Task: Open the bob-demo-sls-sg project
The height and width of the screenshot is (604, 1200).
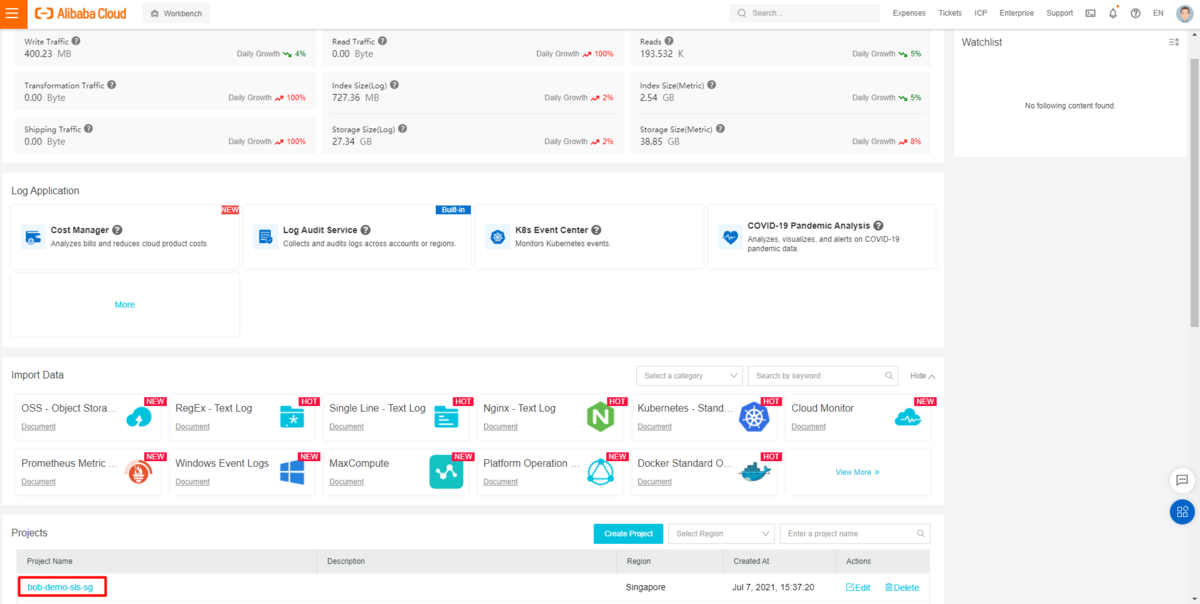Action: click(60, 587)
